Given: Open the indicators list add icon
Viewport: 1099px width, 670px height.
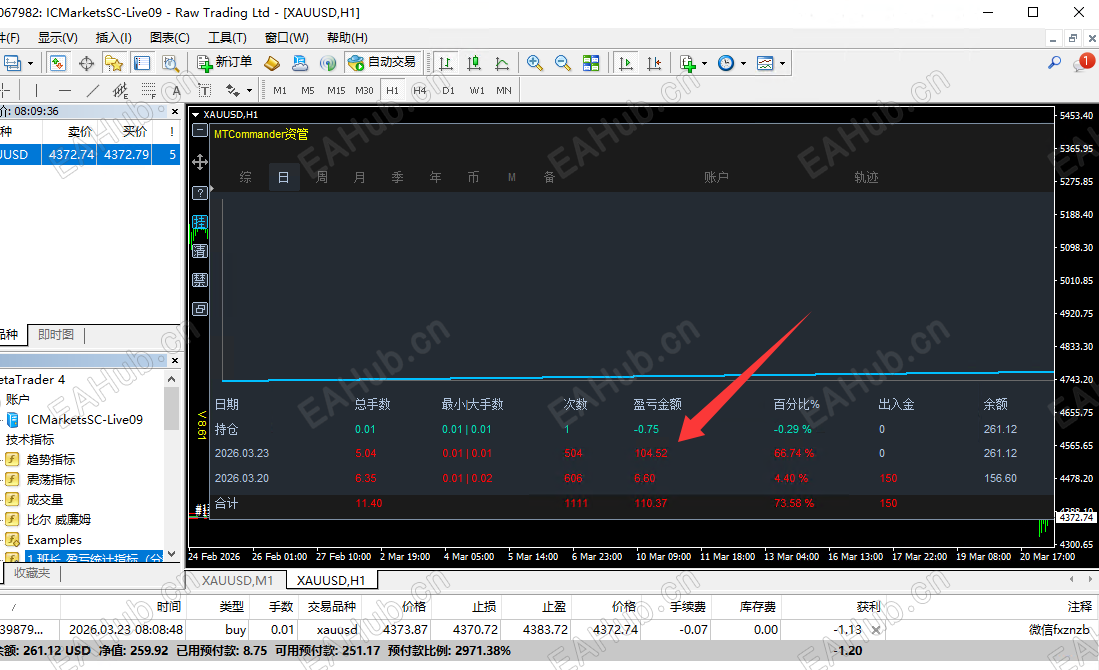Looking at the screenshot, I should tap(688, 63).
